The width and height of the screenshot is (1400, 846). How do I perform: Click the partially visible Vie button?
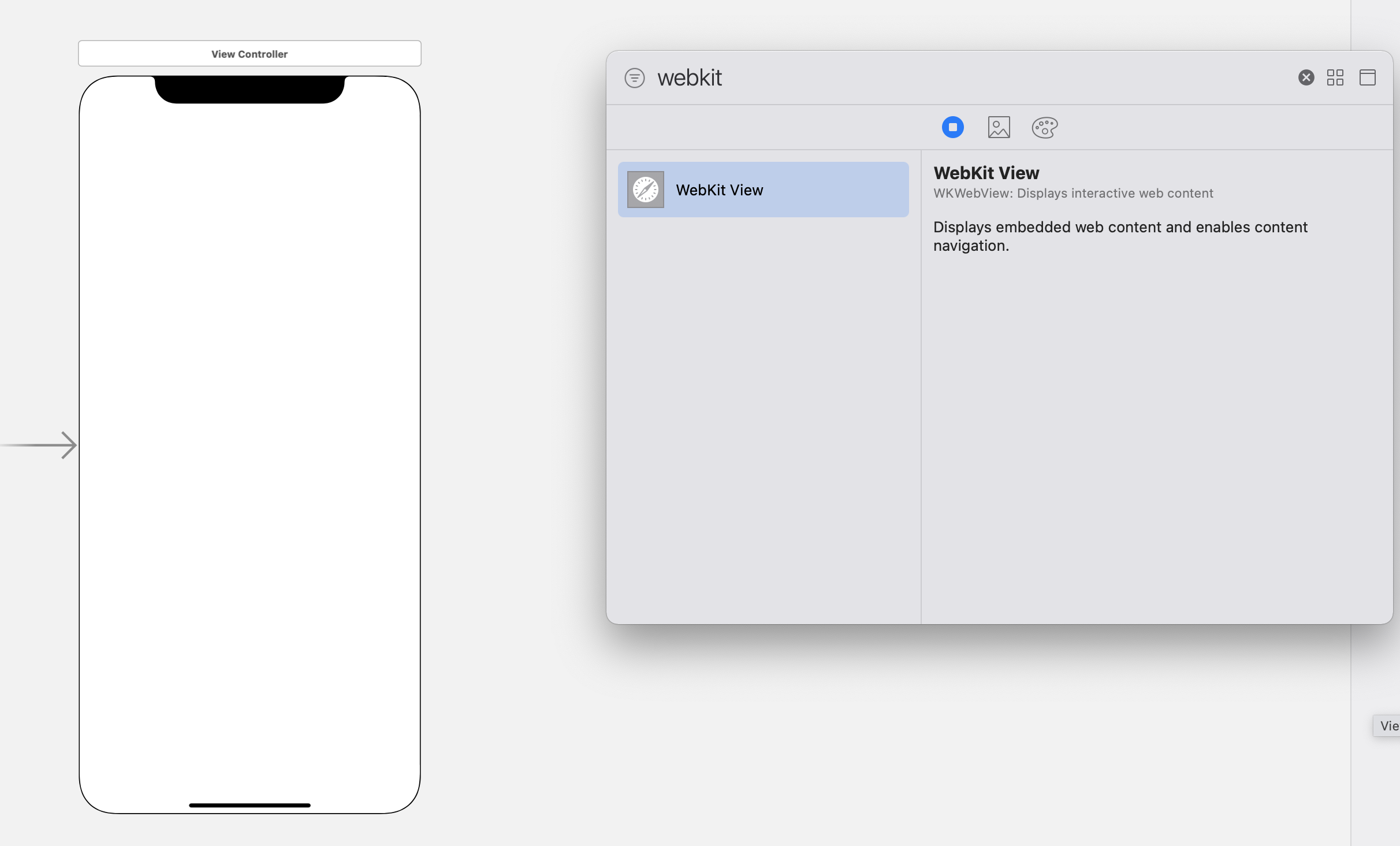1387,726
